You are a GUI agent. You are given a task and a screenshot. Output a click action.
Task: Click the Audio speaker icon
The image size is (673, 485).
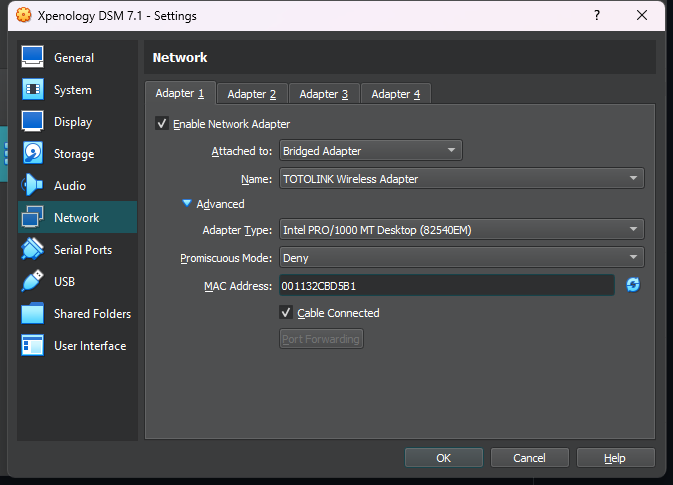click(x=32, y=185)
